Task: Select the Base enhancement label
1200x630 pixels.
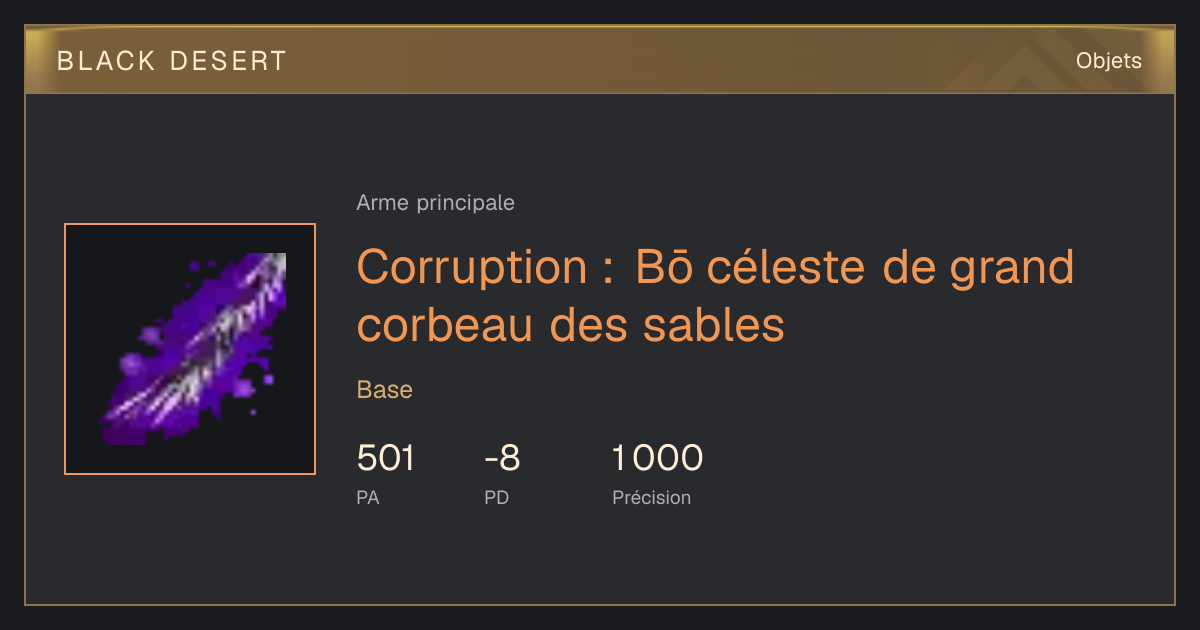Action: [x=384, y=390]
